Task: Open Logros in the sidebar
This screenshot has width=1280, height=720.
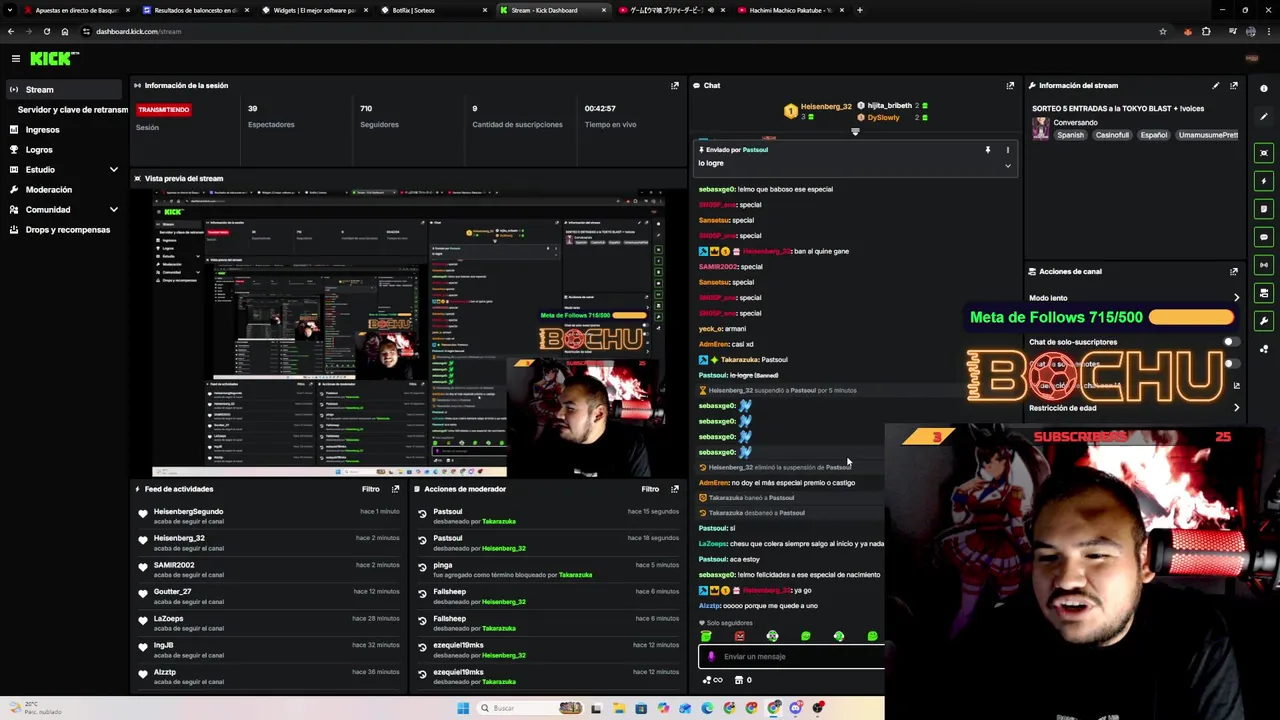Action: (39, 150)
